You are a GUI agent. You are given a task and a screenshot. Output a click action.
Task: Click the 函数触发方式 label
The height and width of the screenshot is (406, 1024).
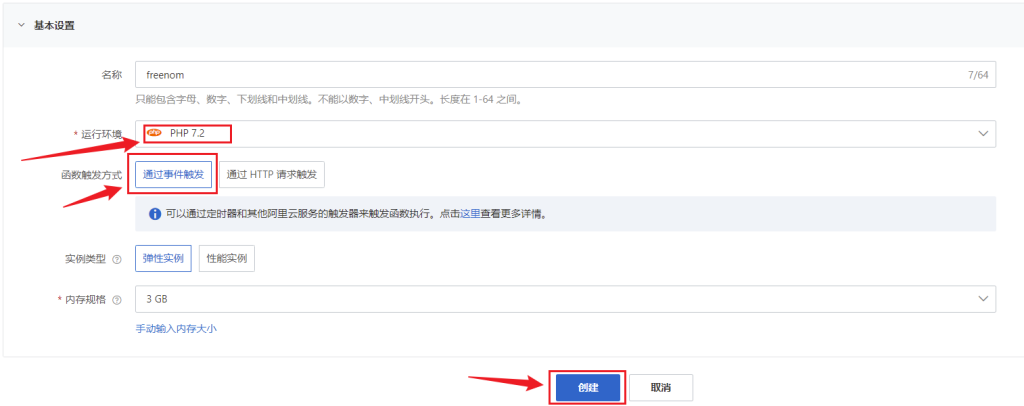tap(91, 176)
